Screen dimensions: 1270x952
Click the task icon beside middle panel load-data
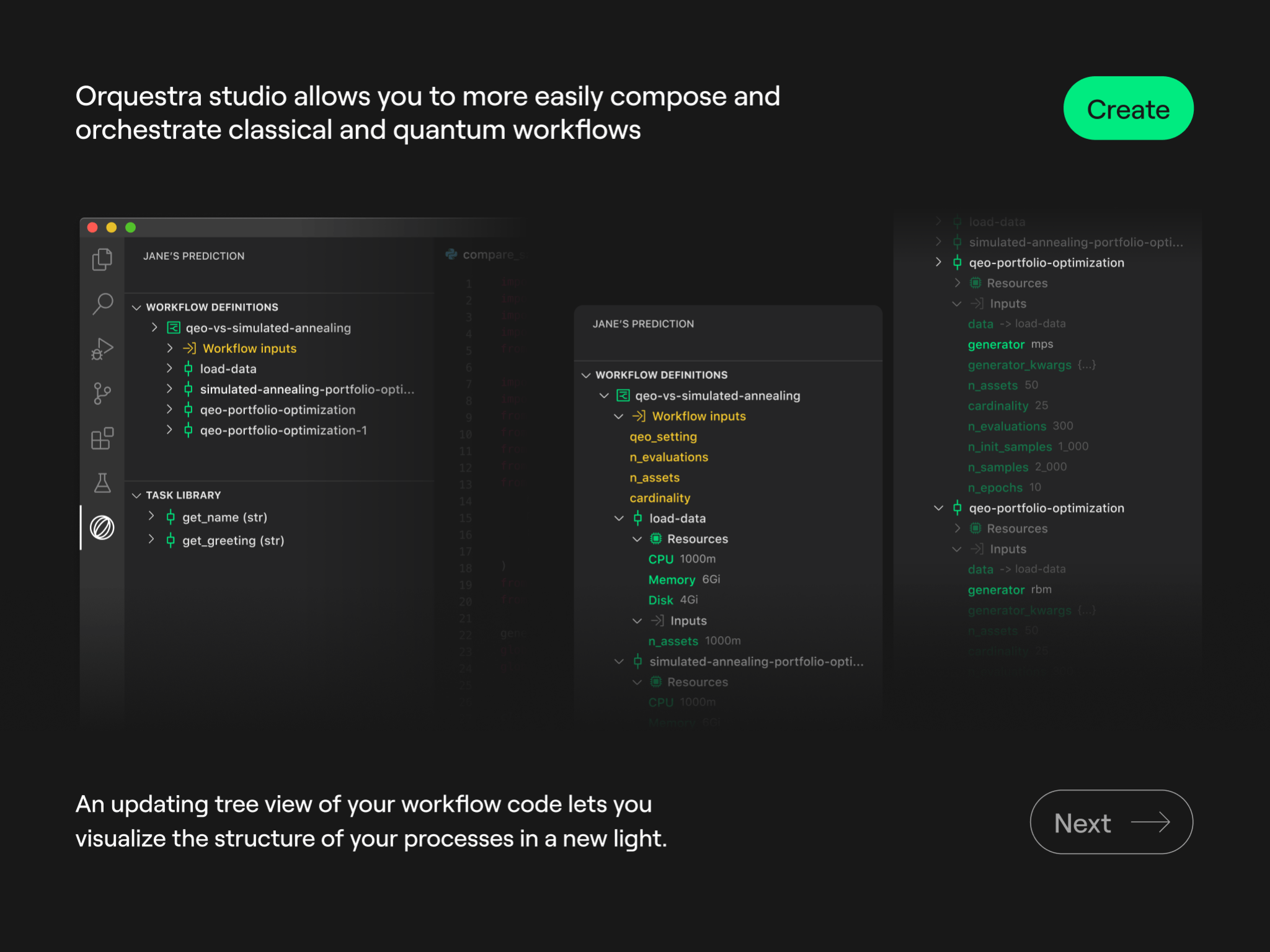[637, 518]
